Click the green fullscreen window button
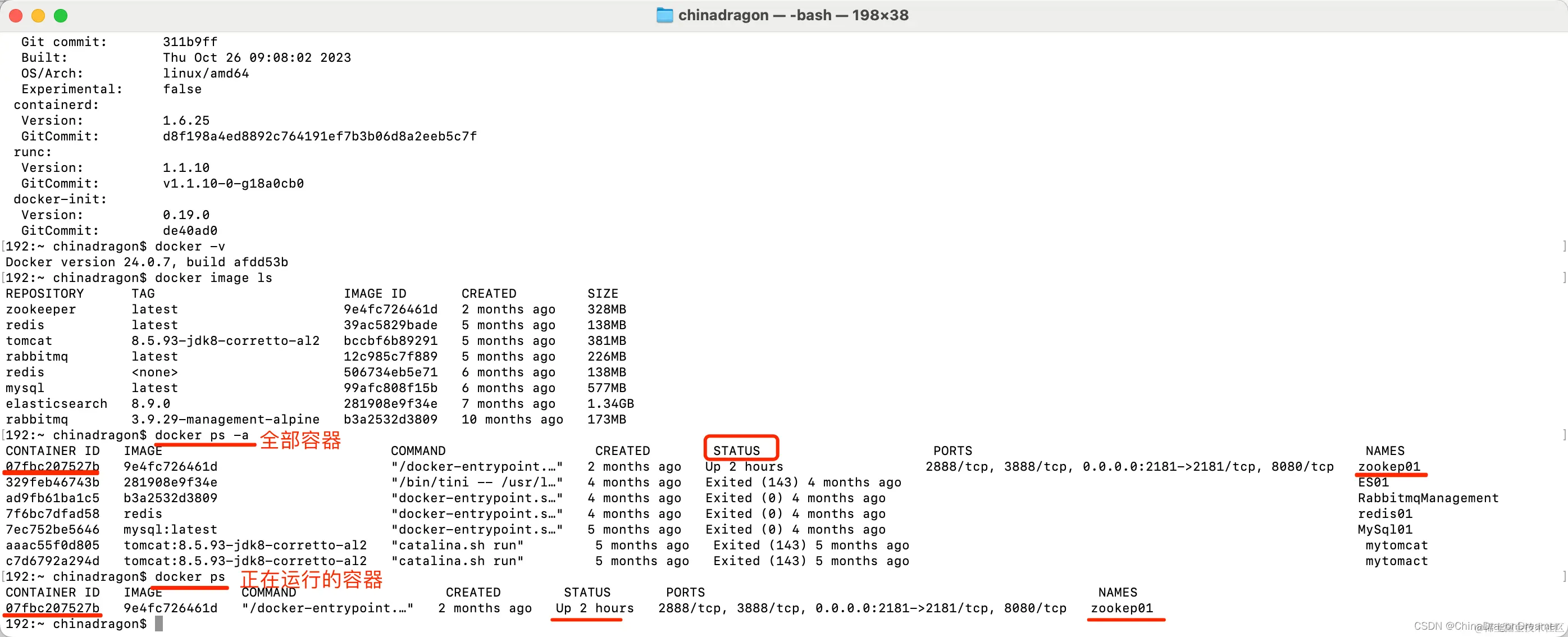1568x637 pixels. [x=60, y=16]
